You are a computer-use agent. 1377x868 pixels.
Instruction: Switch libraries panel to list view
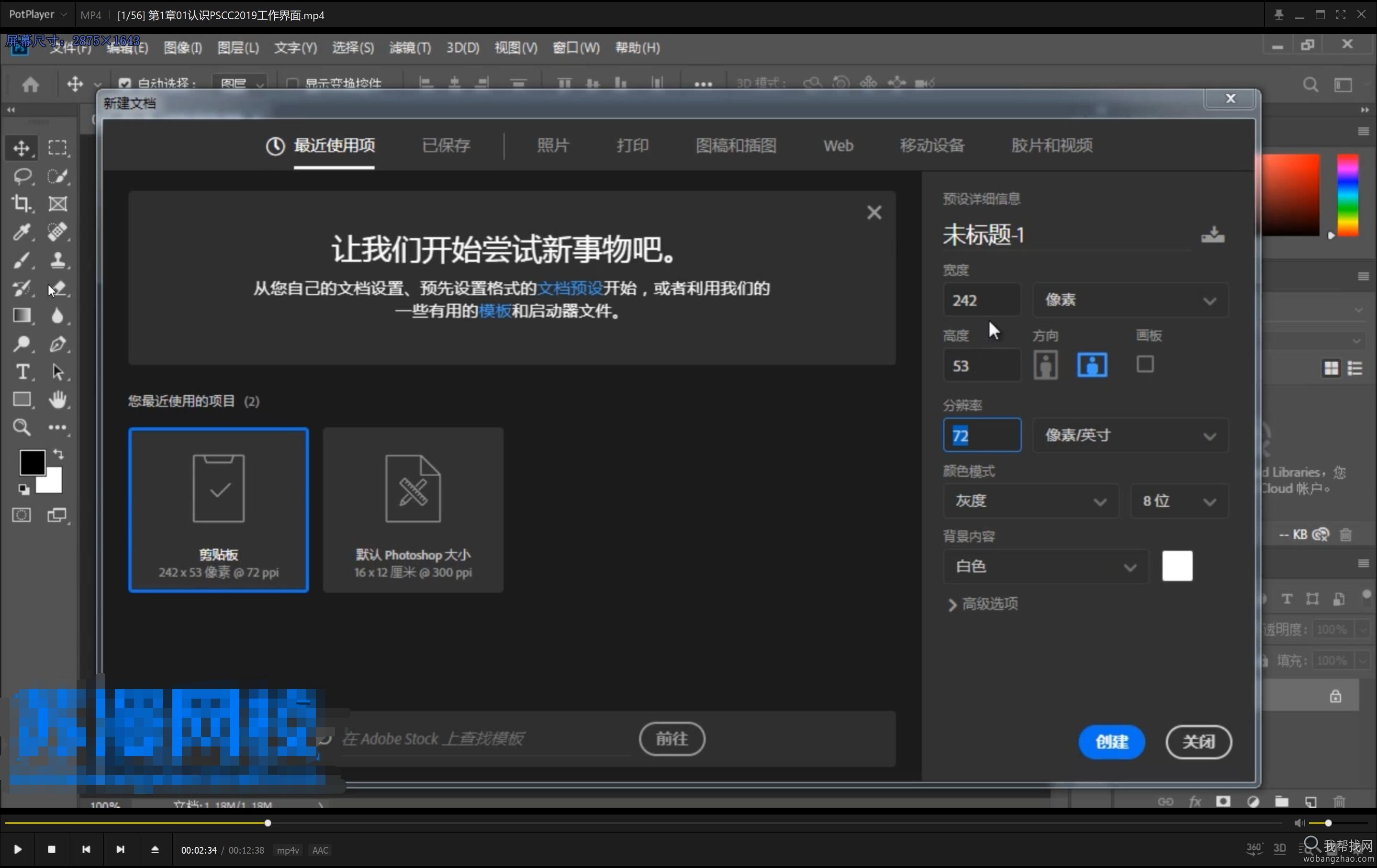1355,368
